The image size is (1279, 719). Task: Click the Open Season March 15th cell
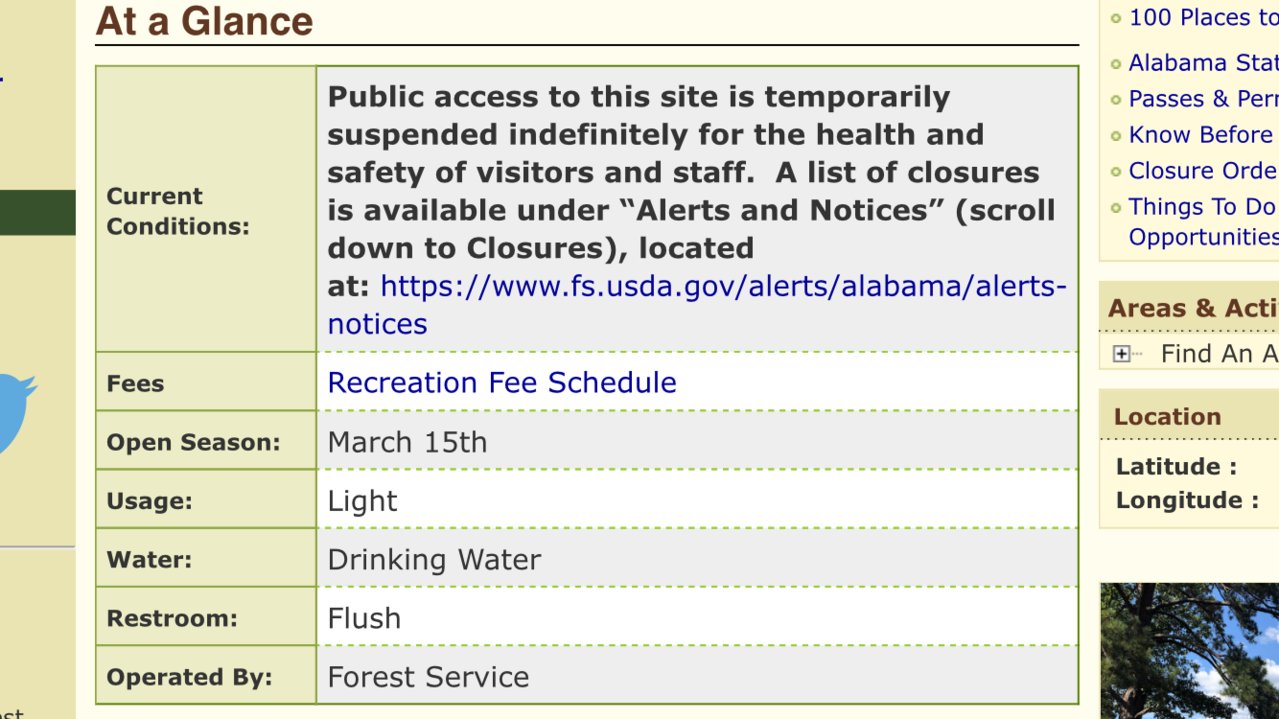pyautogui.click(x=697, y=441)
